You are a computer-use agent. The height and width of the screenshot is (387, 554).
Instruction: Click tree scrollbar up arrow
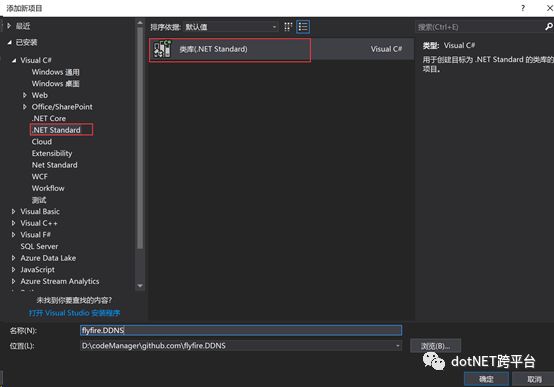[x=140, y=23]
